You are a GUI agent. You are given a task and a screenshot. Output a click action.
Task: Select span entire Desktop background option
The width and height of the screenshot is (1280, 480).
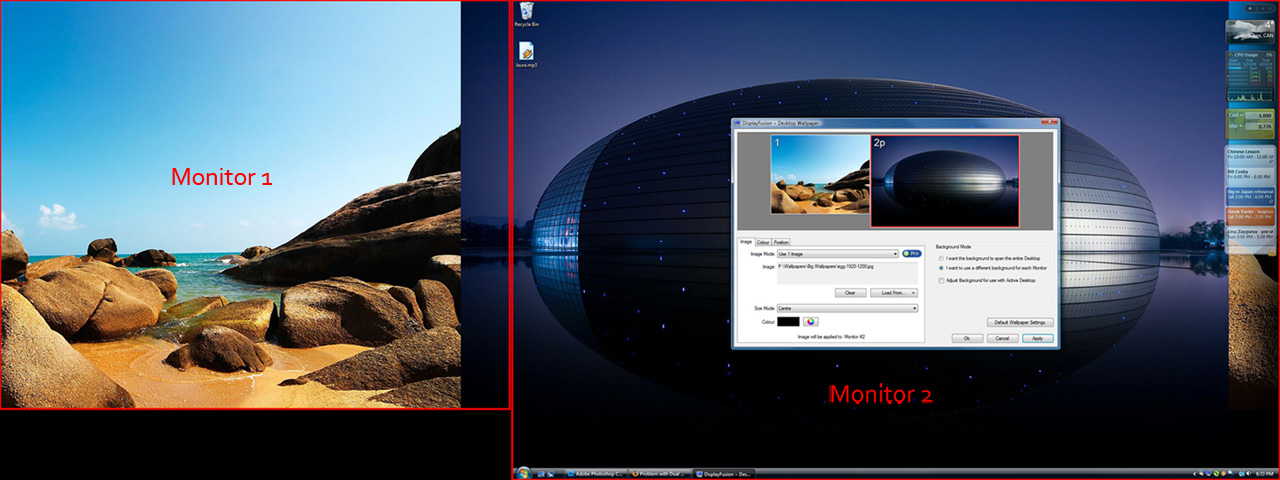click(x=941, y=258)
